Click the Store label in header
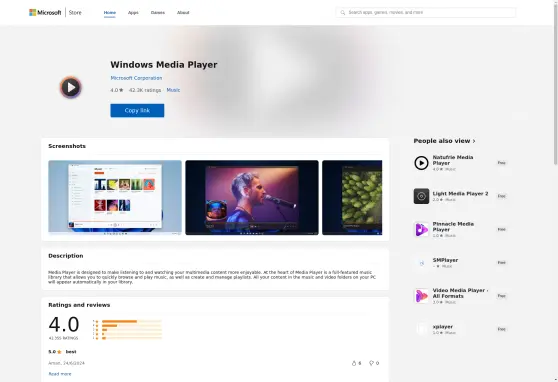Viewport: 558px width, 382px height. [x=75, y=12]
